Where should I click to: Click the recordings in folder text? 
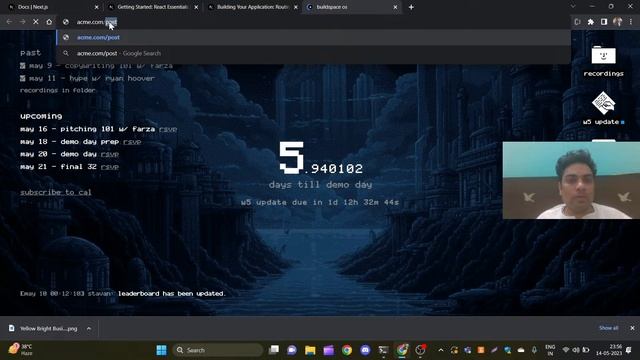click(x=58, y=90)
